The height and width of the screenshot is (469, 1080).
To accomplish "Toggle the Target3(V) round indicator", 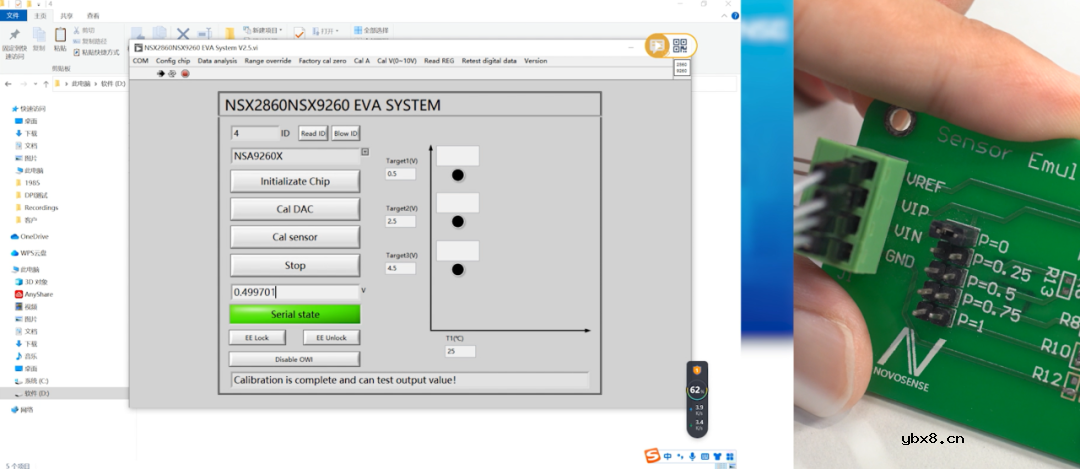I will (458, 269).
